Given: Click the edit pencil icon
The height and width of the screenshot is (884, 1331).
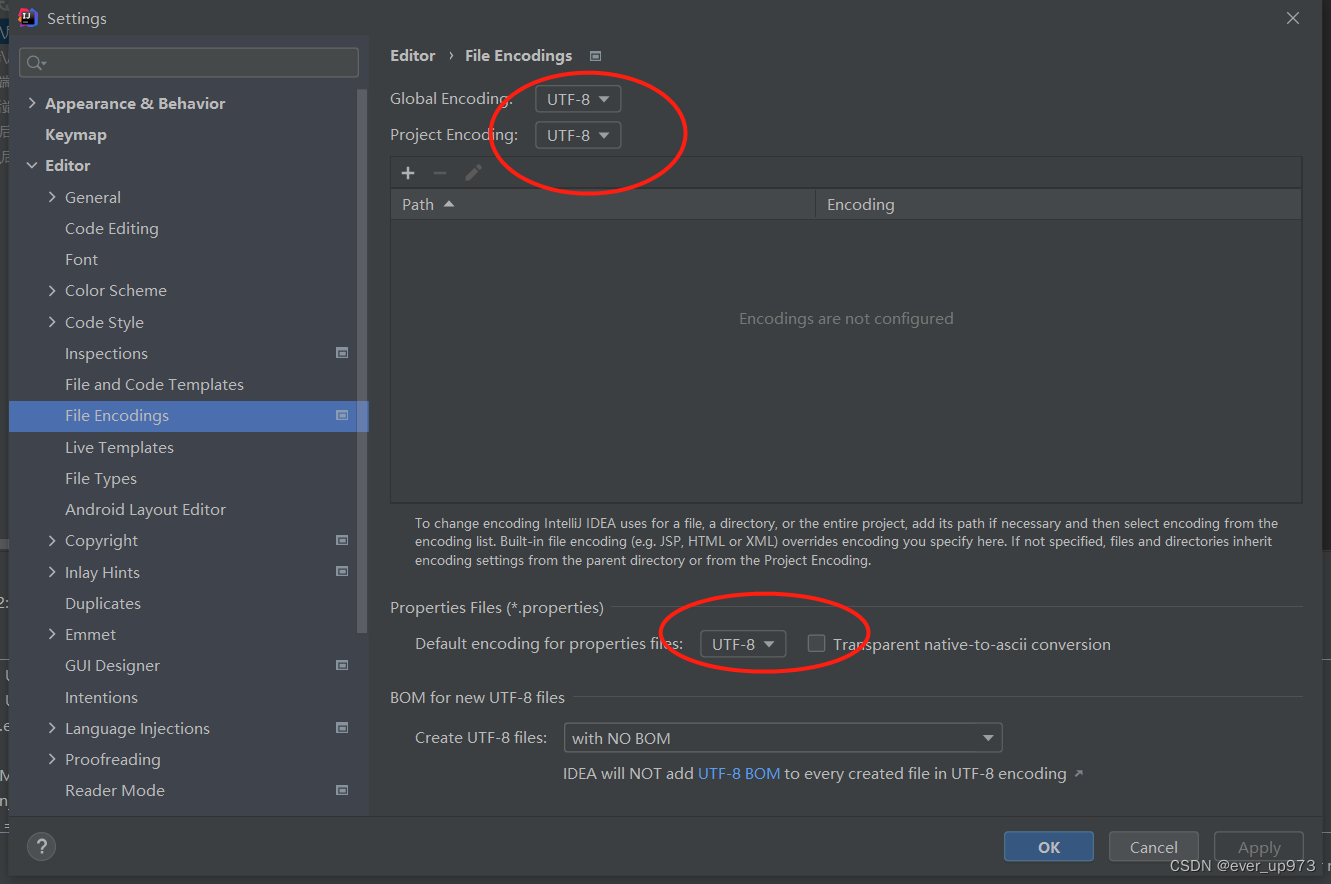Looking at the screenshot, I should click(473, 173).
